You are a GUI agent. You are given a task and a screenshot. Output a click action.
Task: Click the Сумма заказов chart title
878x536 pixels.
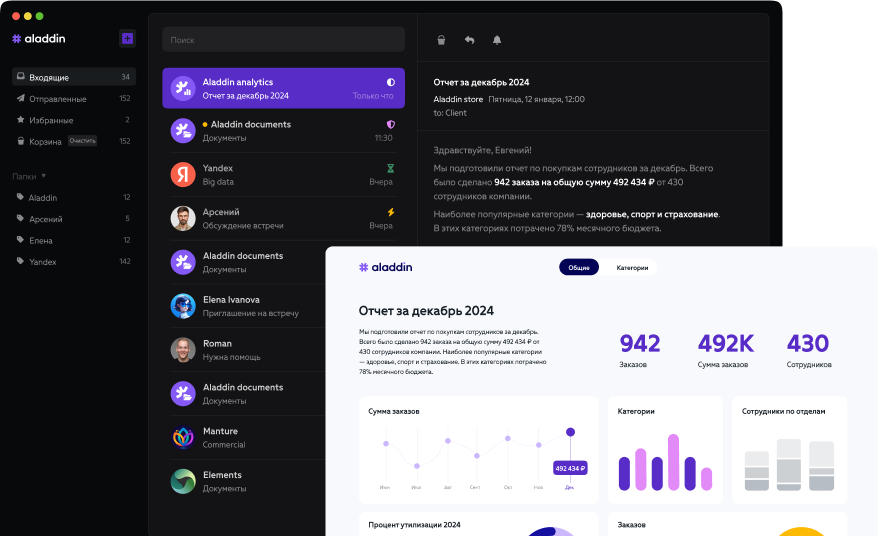click(x=394, y=411)
